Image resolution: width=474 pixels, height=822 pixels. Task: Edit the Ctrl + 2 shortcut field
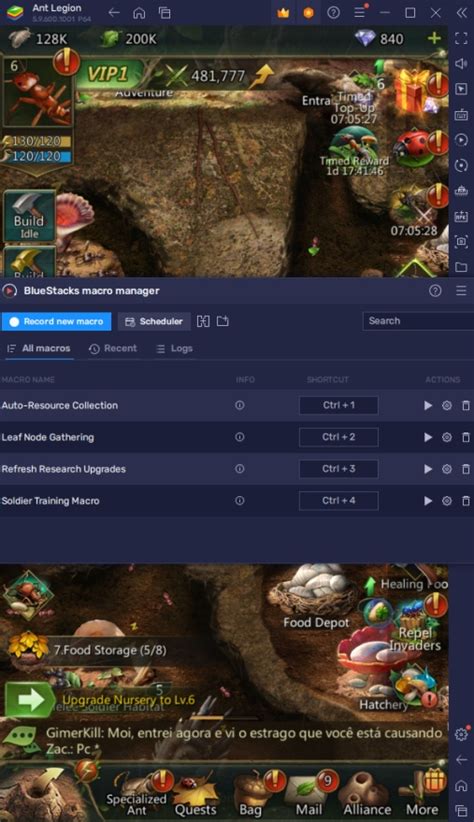point(339,437)
